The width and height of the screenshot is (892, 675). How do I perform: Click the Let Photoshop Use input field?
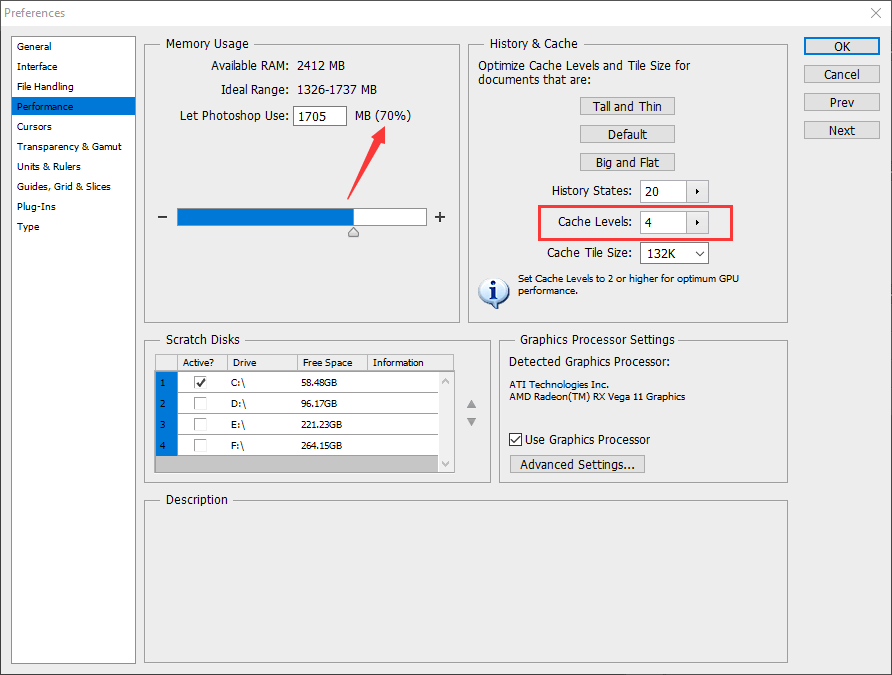tap(320, 116)
